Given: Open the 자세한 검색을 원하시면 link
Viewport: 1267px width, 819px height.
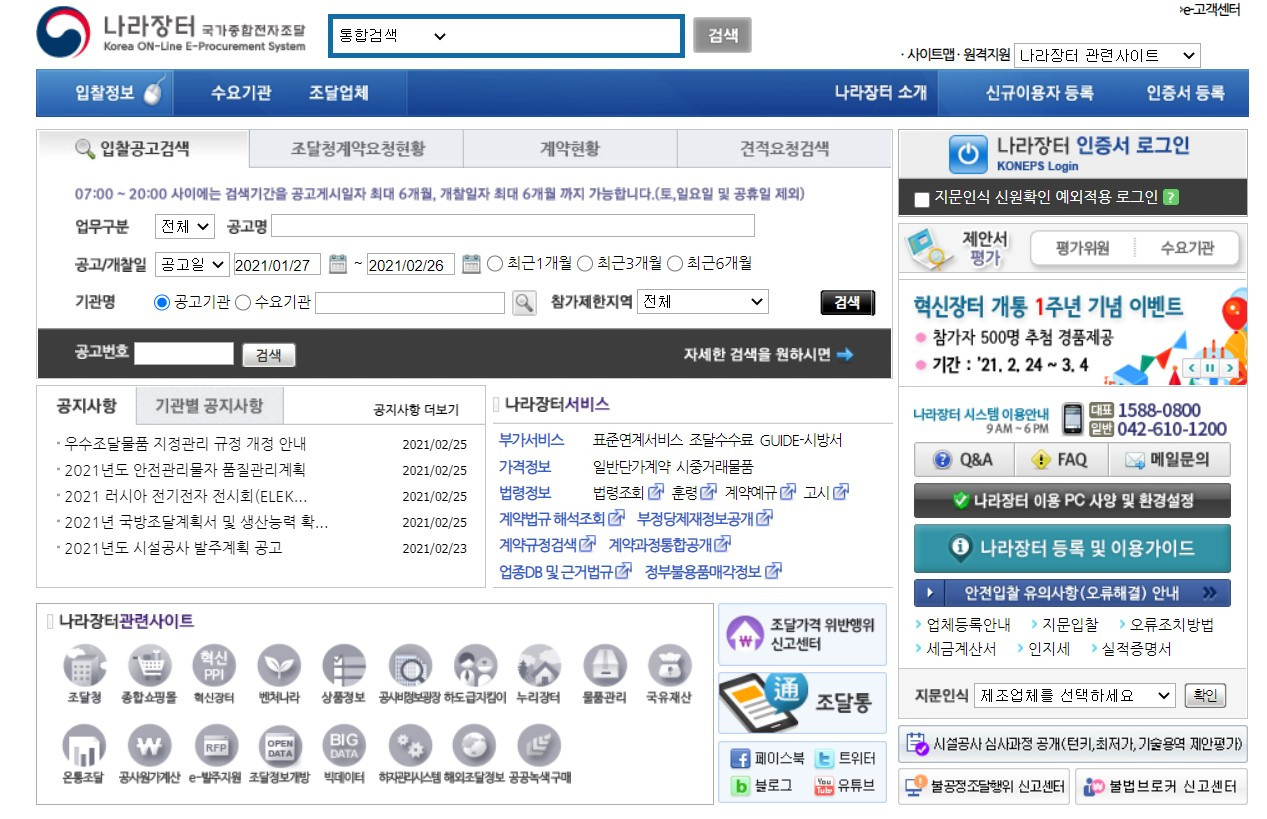Looking at the screenshot, I should pos(768,354).
